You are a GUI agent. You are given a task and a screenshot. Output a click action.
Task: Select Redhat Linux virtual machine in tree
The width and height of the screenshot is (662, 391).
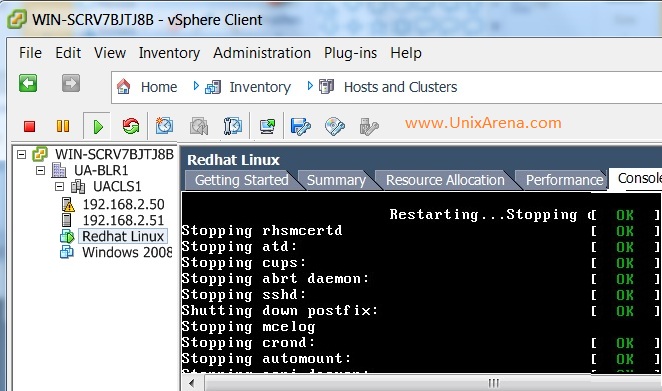pyautogui.click(x=123, y=236)
